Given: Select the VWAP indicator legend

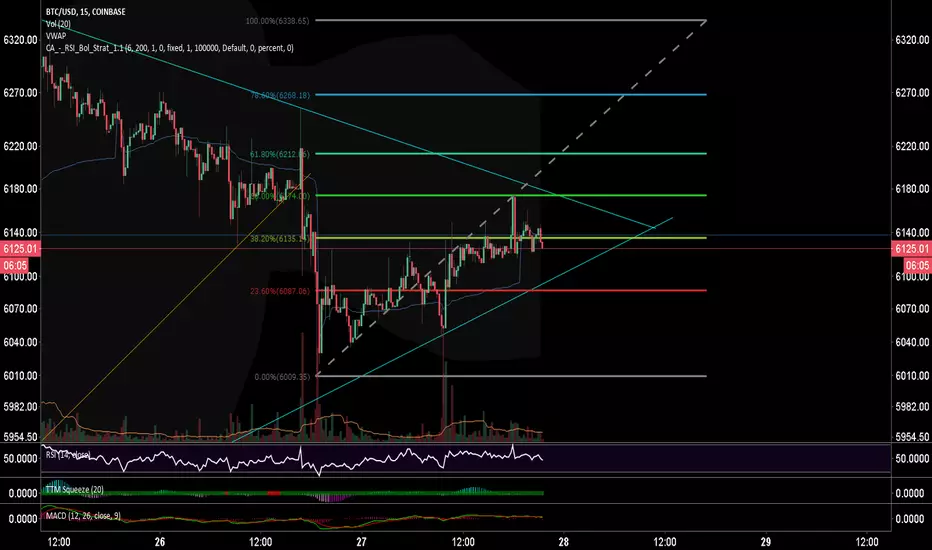Looking at the screenshot, I should (56, 36).
